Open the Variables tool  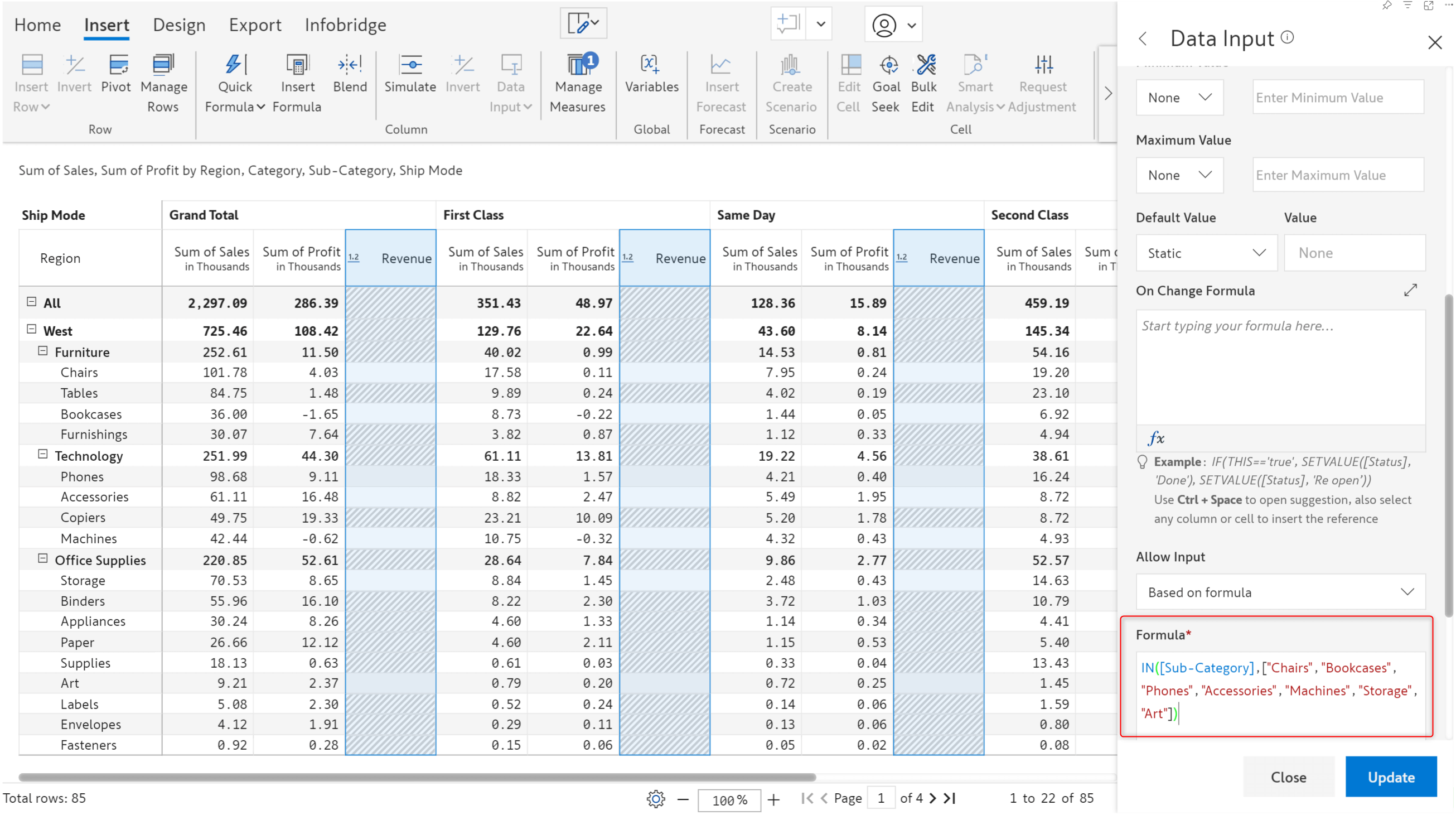[x=651, y=74]
